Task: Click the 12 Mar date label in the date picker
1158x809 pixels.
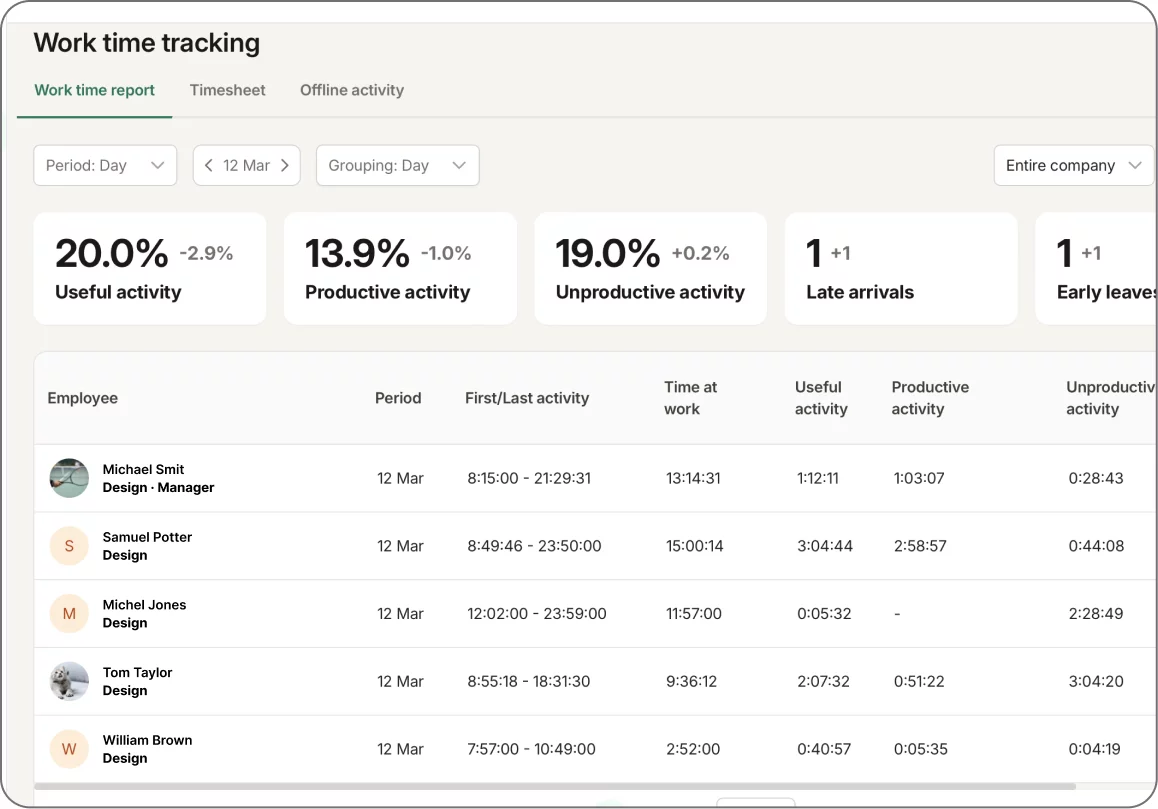Action: click(x=247, y=165)
